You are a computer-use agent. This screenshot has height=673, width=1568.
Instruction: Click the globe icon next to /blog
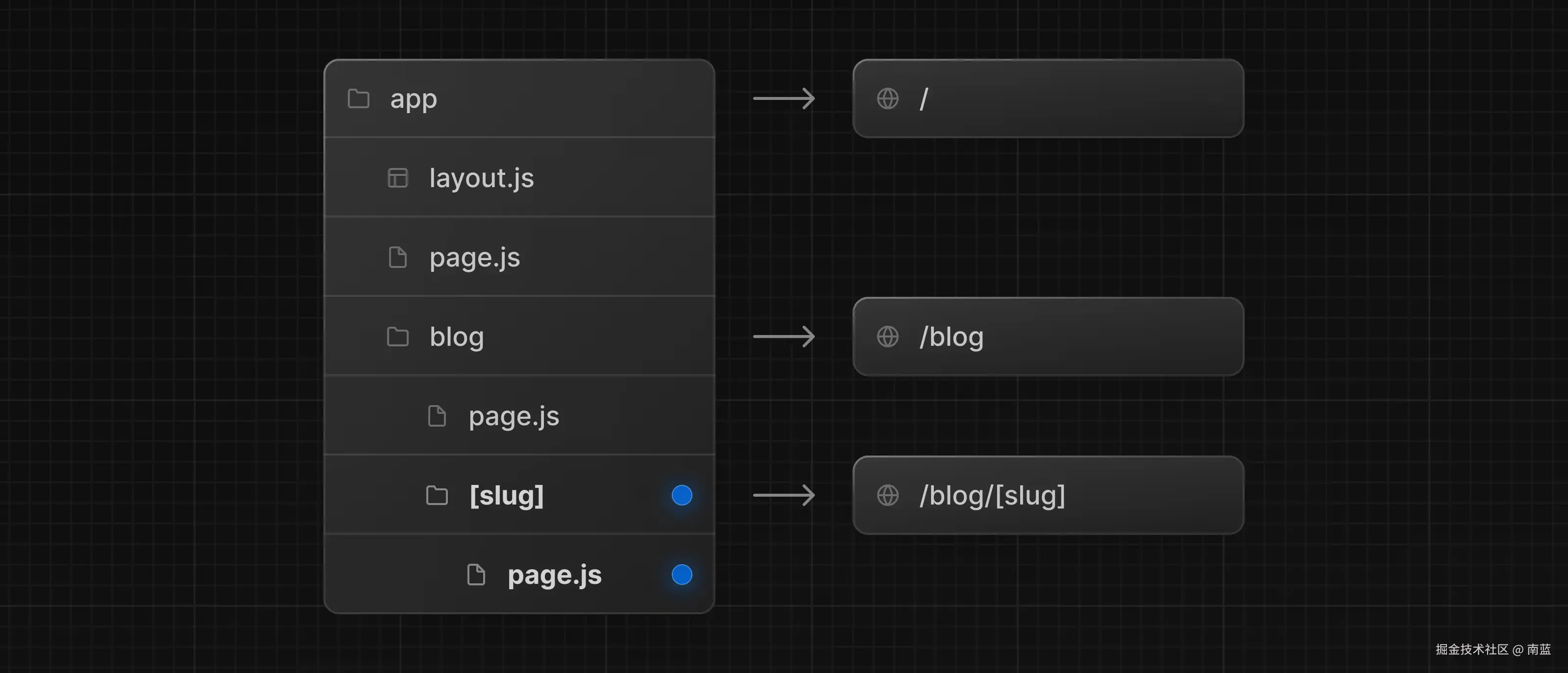pos(887,336)
